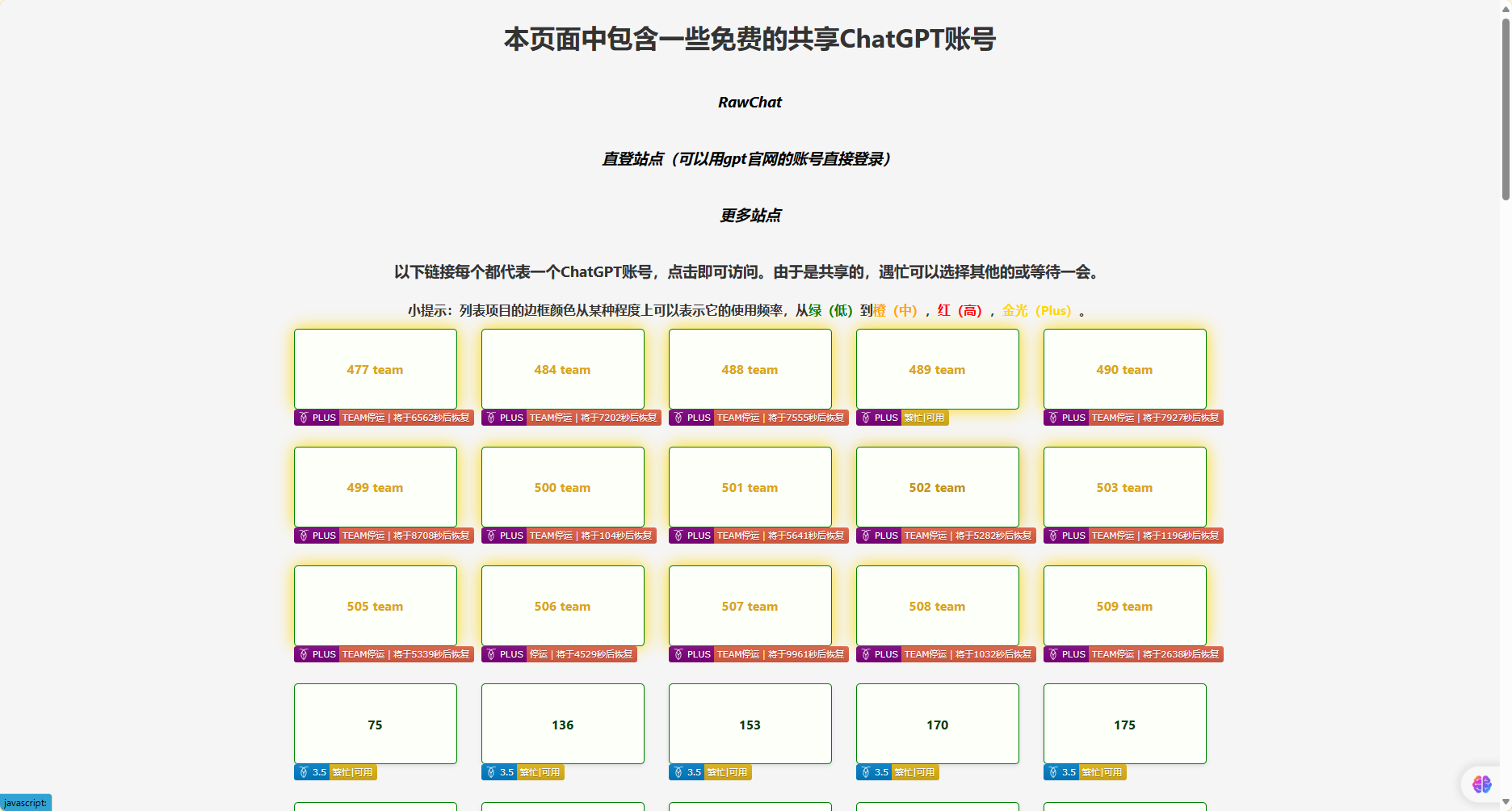Click the PLUS badge icon under 503 team
This screenshot has height=811, width=1512.
[1053, 536]
